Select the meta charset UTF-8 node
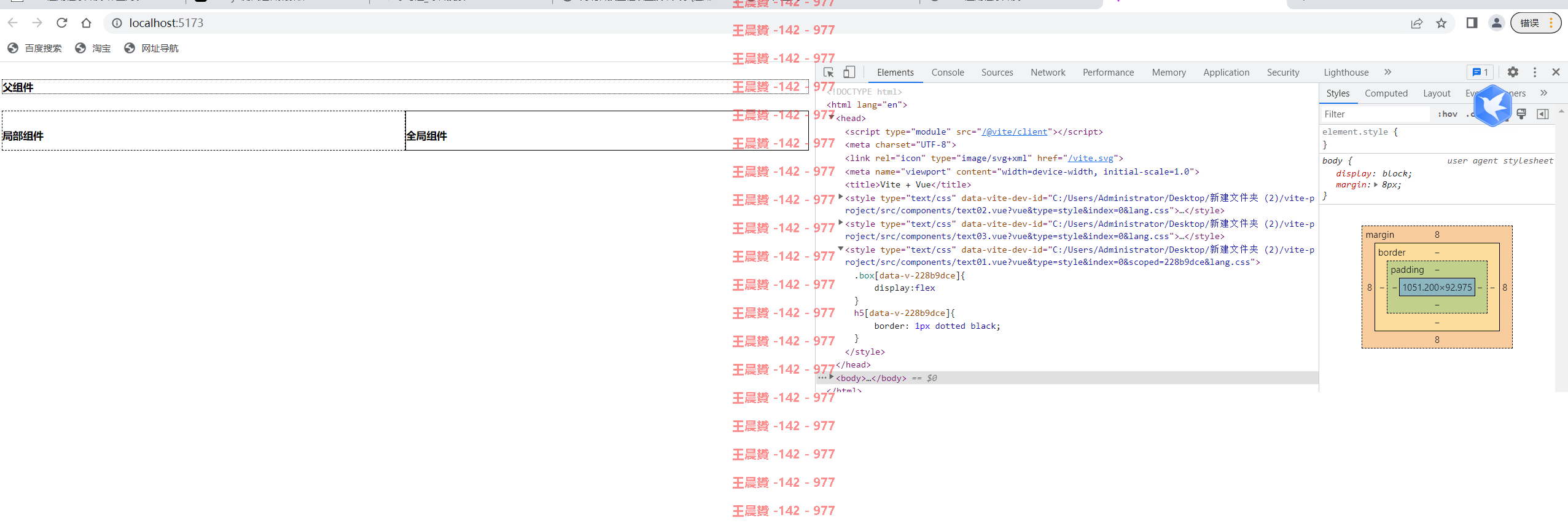1568x531 pixels. click(900, 144)
